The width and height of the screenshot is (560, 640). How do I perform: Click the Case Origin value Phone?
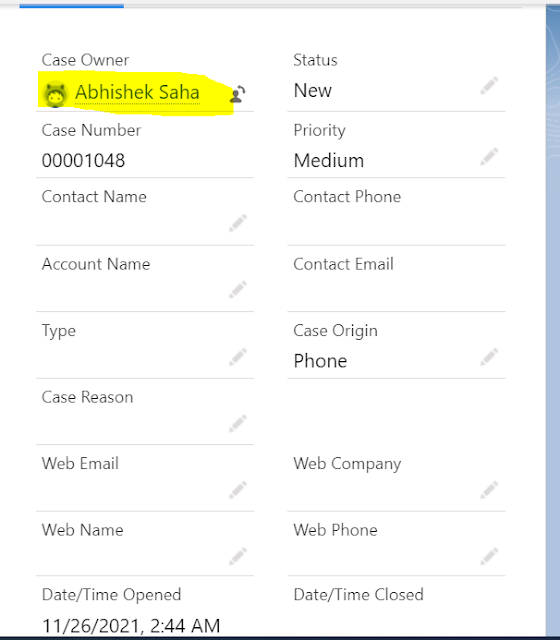point(320,361)
